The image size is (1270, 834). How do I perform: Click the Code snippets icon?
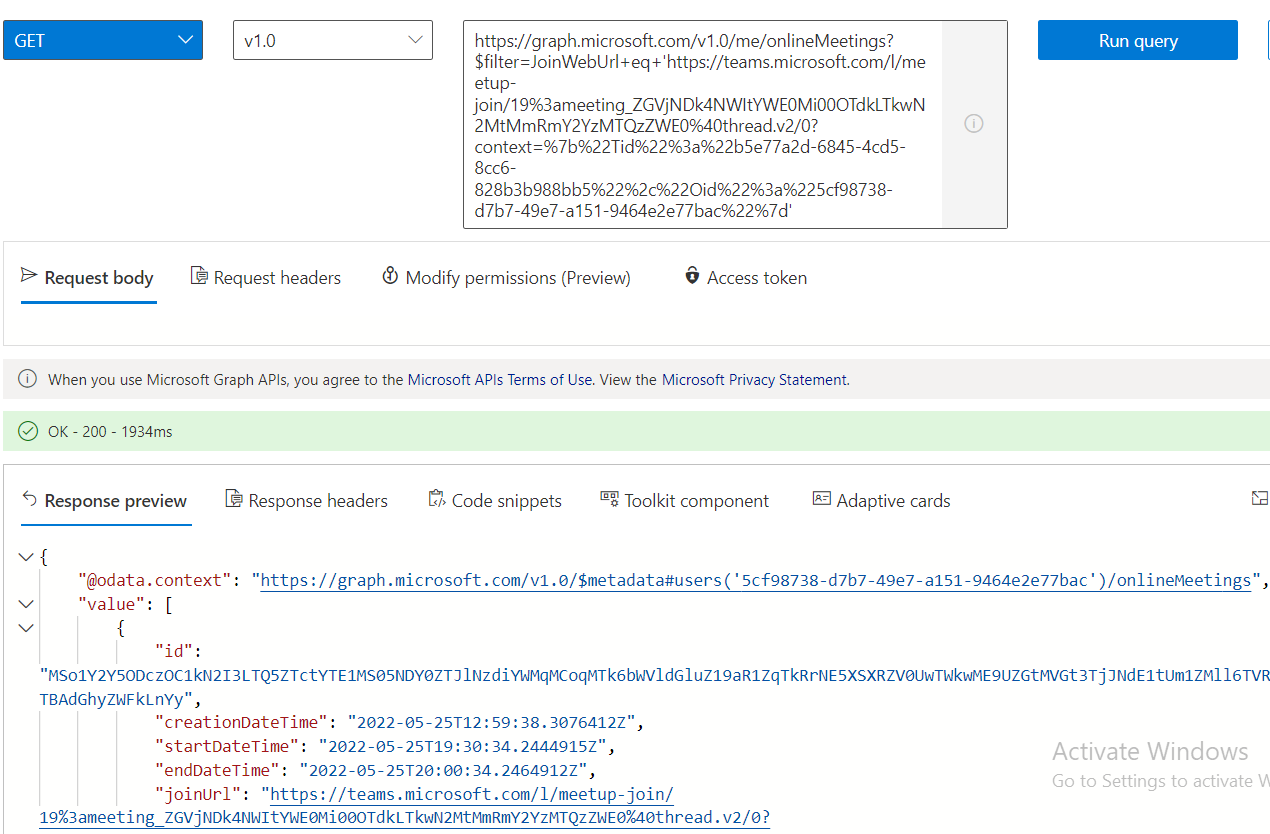click(435, 498)
